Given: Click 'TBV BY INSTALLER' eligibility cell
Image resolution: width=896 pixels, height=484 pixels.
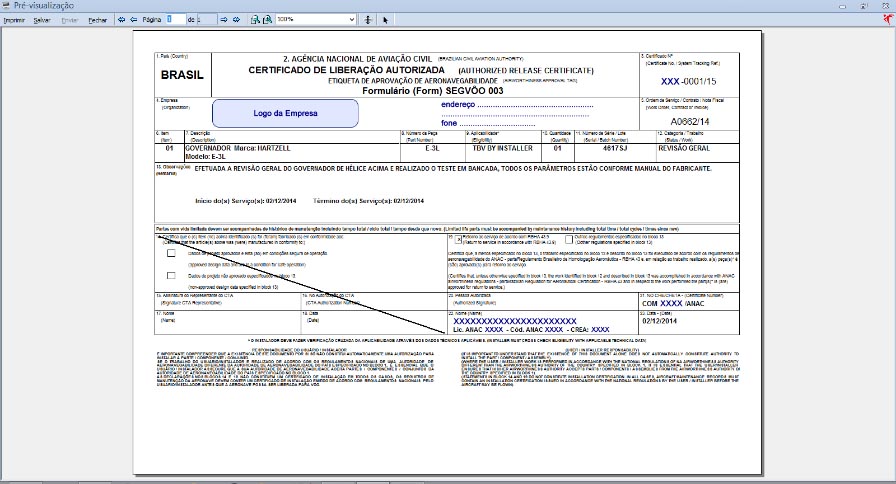Looking at the screenshot, I should pos(502,148).
